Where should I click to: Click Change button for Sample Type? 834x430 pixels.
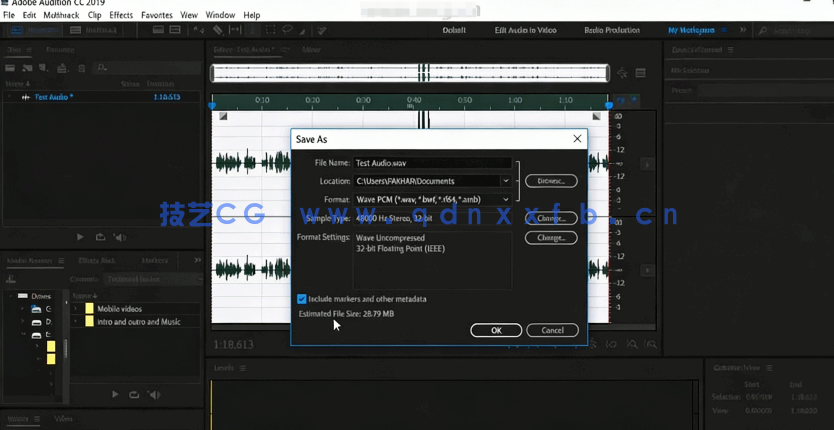(551, 218)
